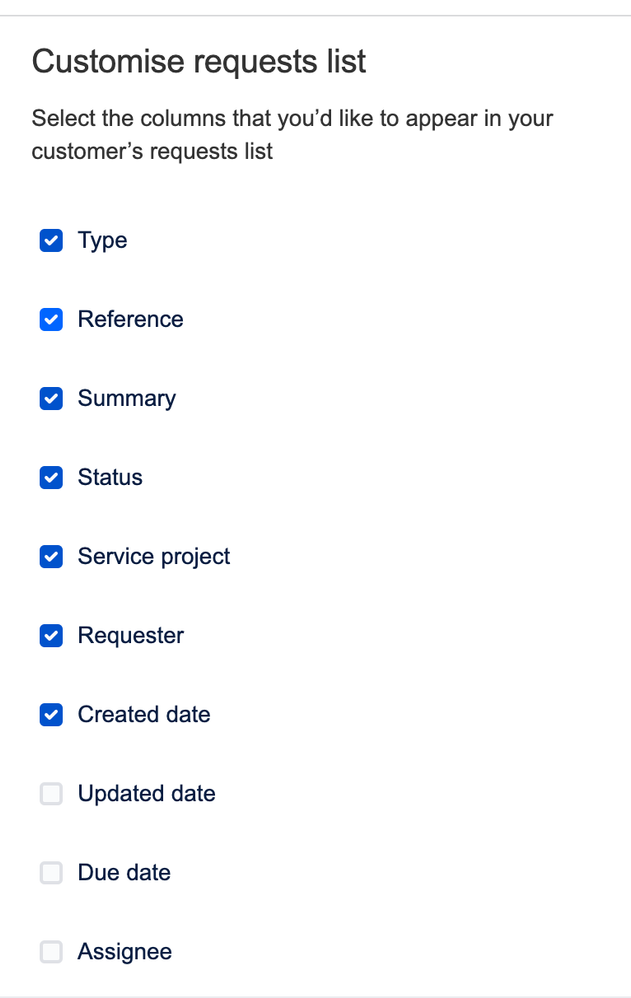Disable the Reference column

(x=50, y=319)
